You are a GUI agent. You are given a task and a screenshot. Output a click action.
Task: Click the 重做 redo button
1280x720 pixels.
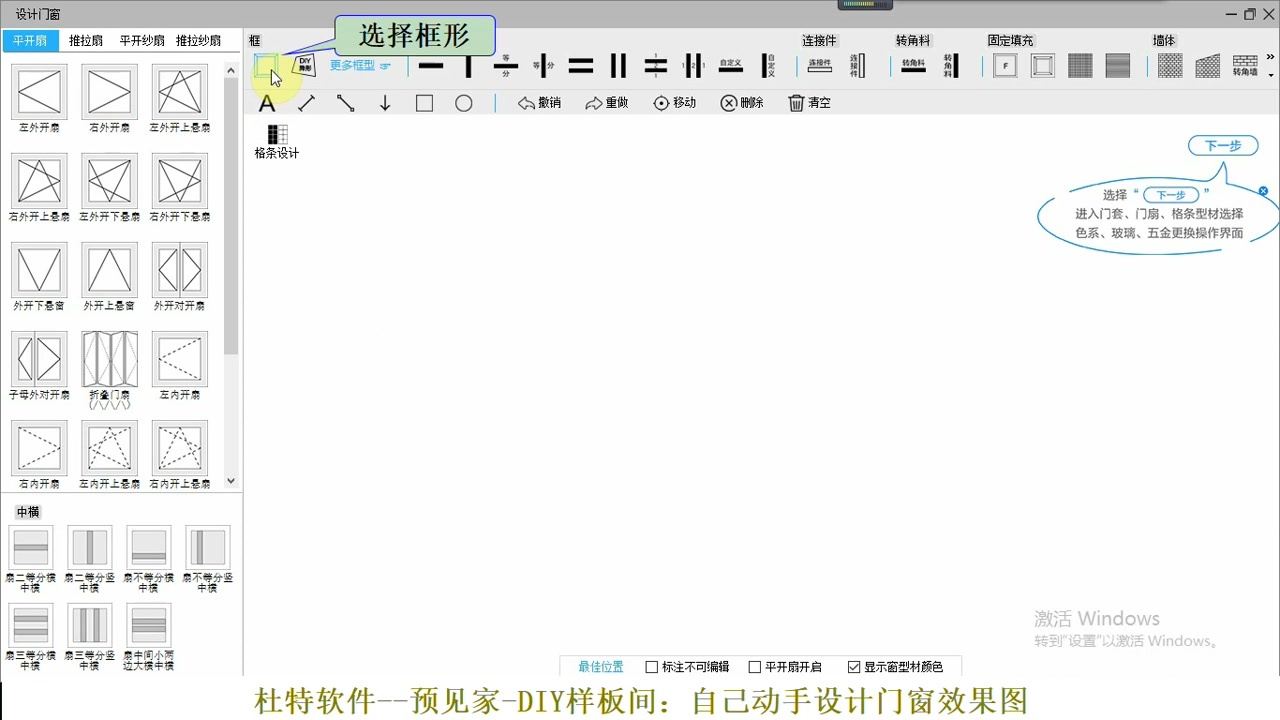pos(607,103)
